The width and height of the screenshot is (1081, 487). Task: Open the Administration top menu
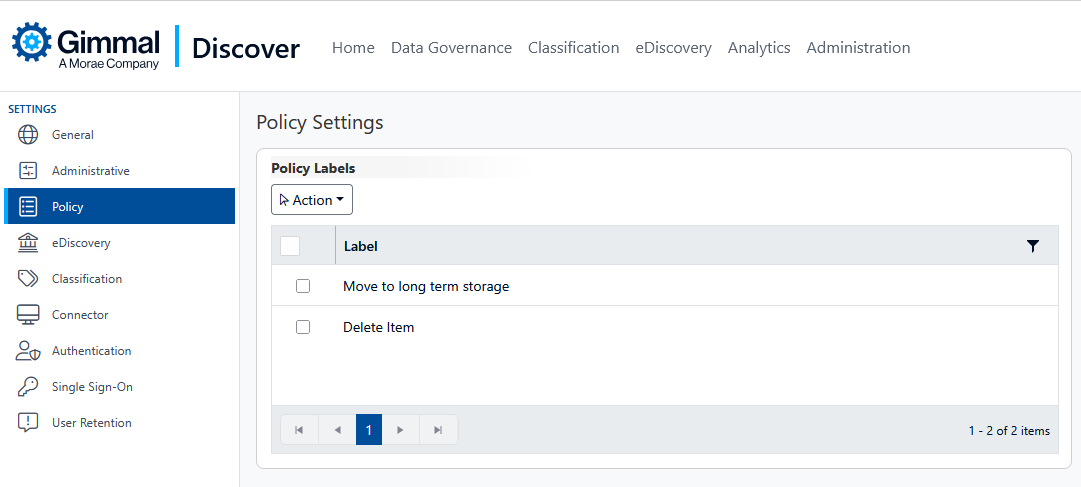pos(858,48)
